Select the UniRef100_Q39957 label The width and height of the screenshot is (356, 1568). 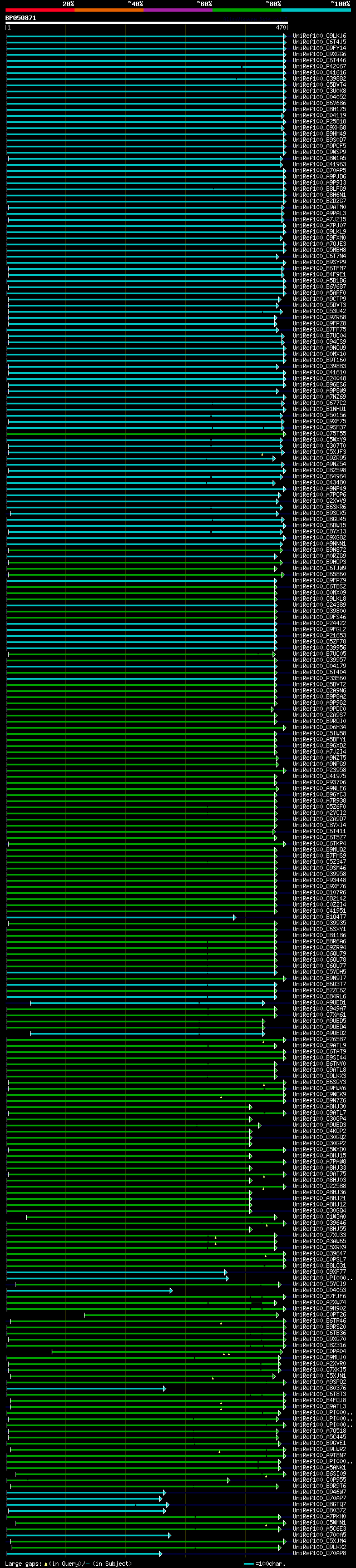[319, 660]
